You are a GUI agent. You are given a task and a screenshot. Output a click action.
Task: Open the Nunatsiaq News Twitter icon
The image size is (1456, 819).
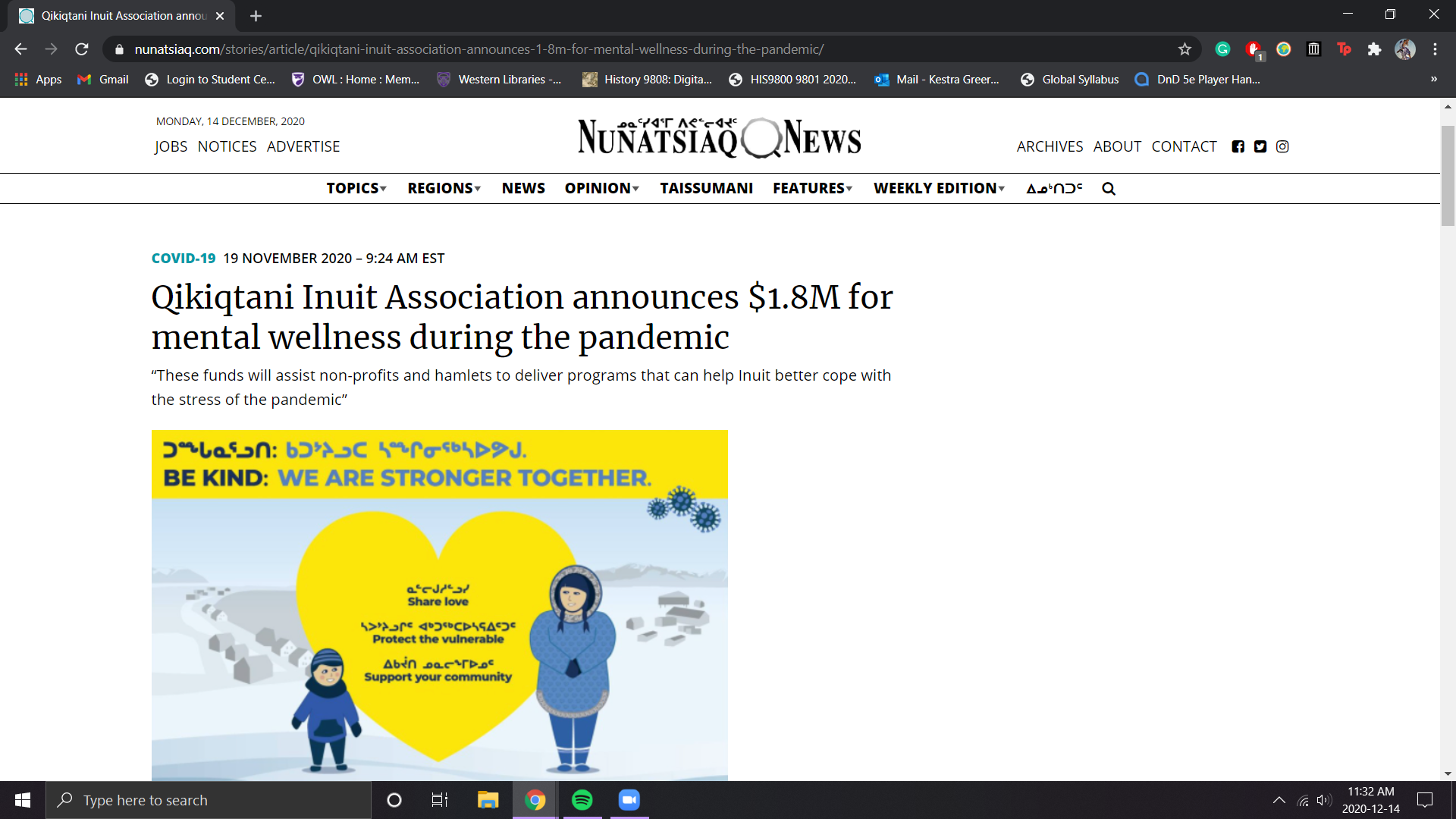[x=1260, y=146]
